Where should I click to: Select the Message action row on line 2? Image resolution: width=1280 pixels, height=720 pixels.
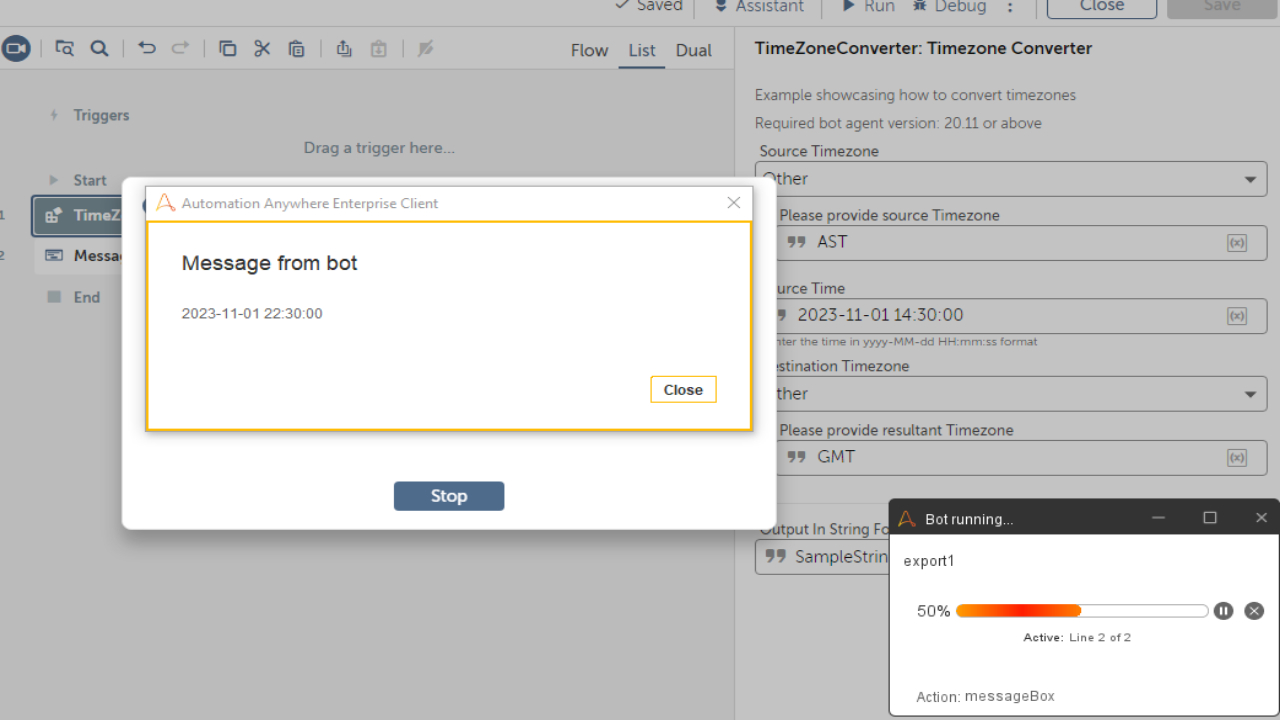click(x=78, y=256)
